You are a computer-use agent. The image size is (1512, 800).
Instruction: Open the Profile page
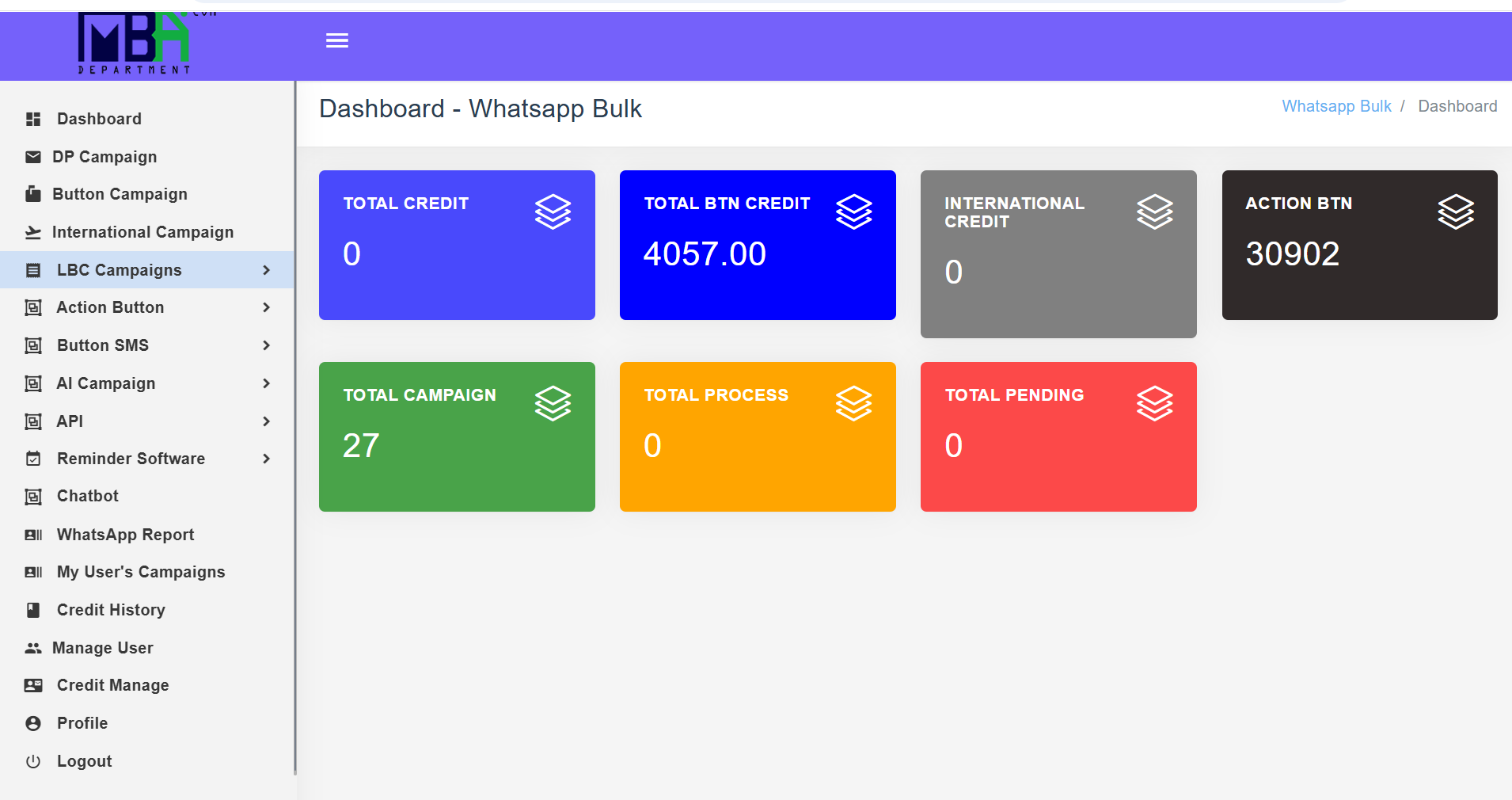pyautogui.click(x=147, y=723)
